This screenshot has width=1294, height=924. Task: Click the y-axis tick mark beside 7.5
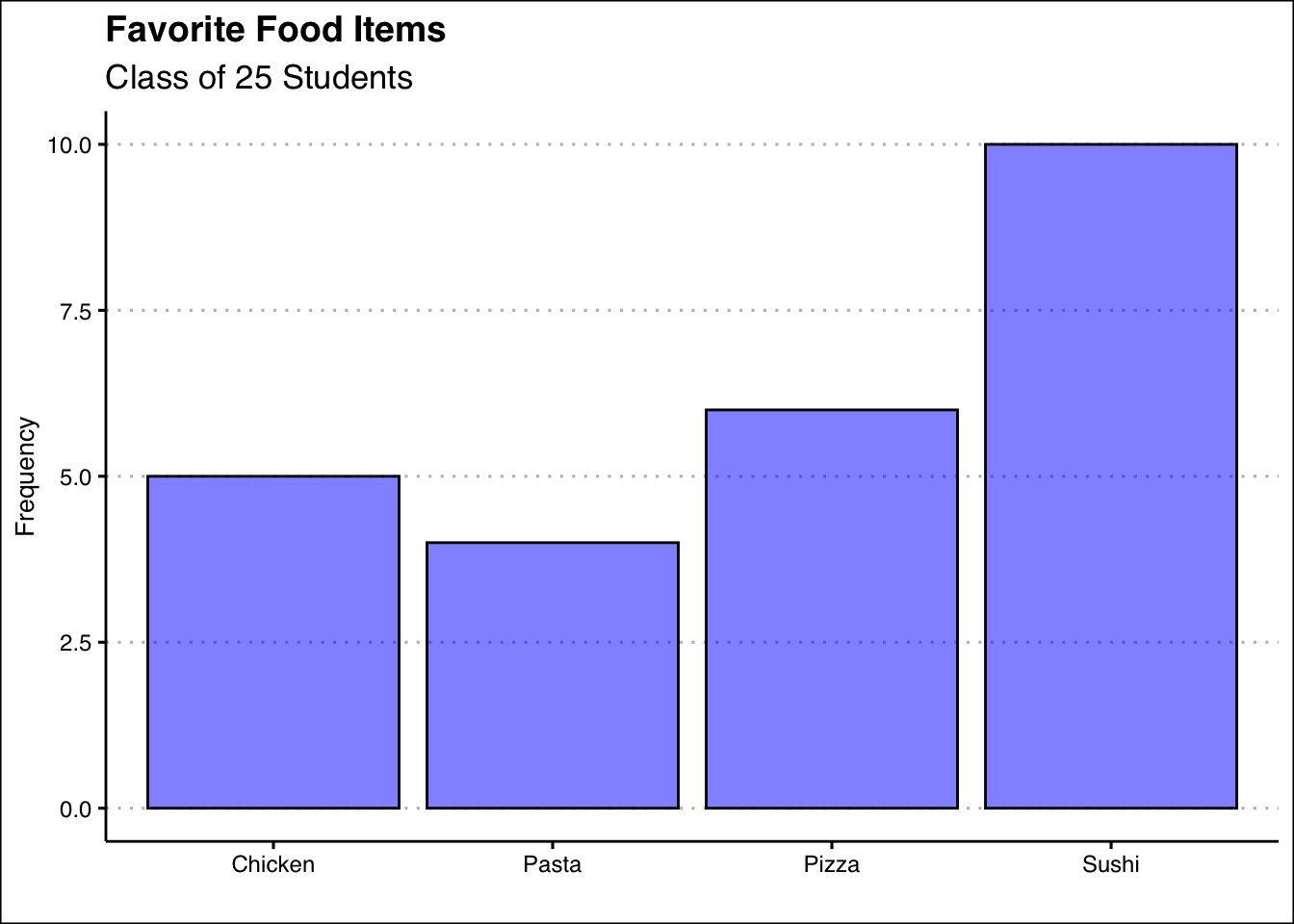[x=101, y=311]
